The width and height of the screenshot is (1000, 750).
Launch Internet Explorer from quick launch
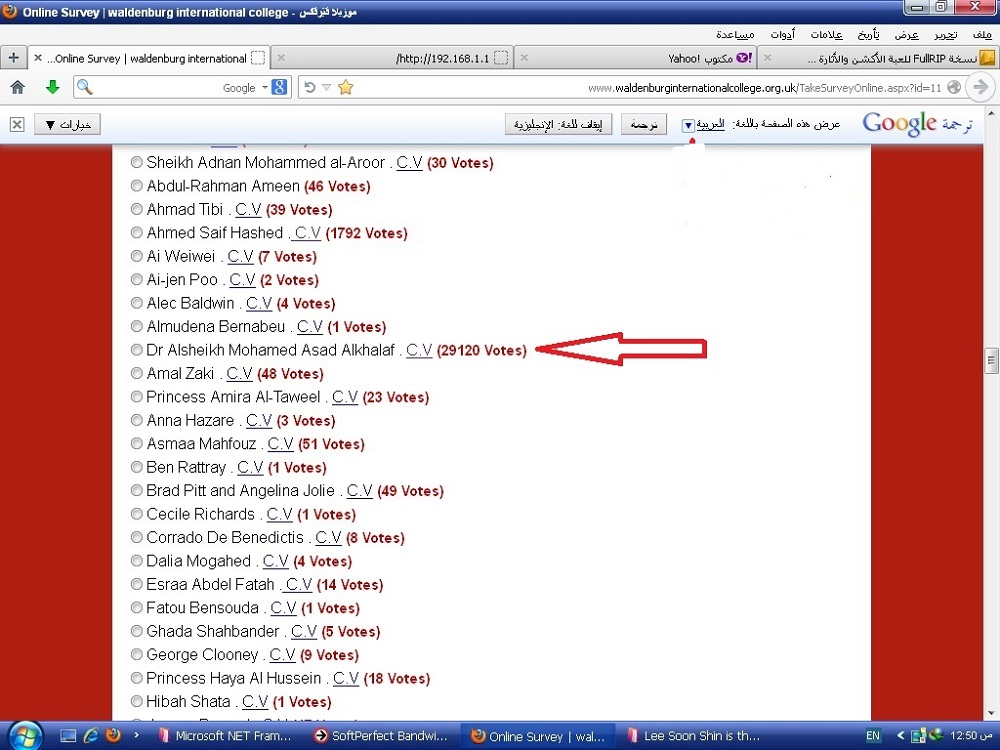(91, 736)
